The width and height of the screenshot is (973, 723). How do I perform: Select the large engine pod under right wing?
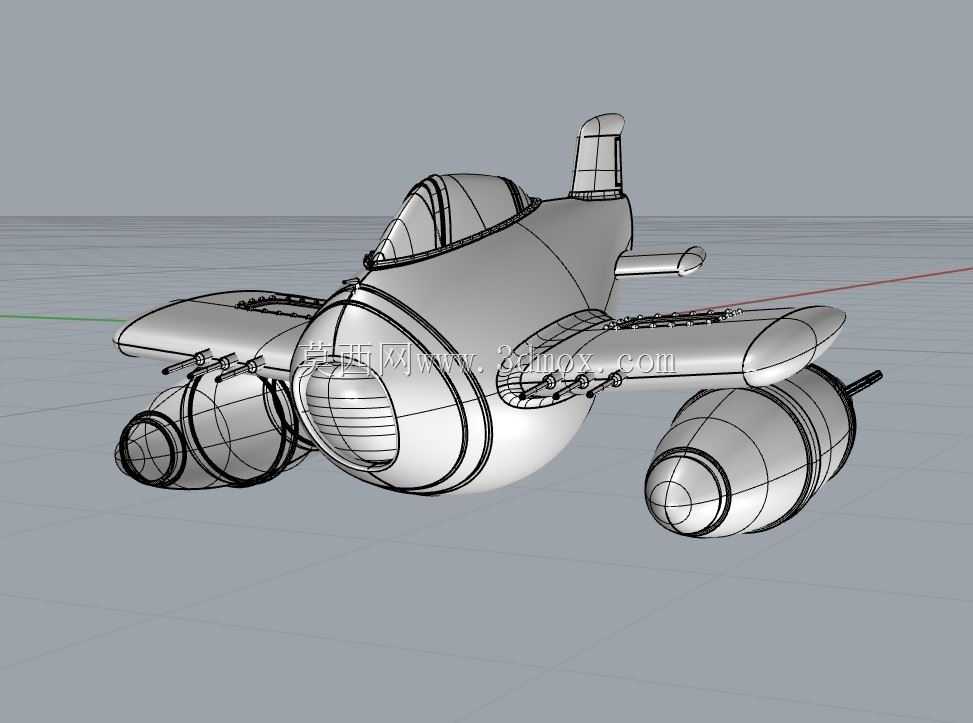[x=751, y=453]
